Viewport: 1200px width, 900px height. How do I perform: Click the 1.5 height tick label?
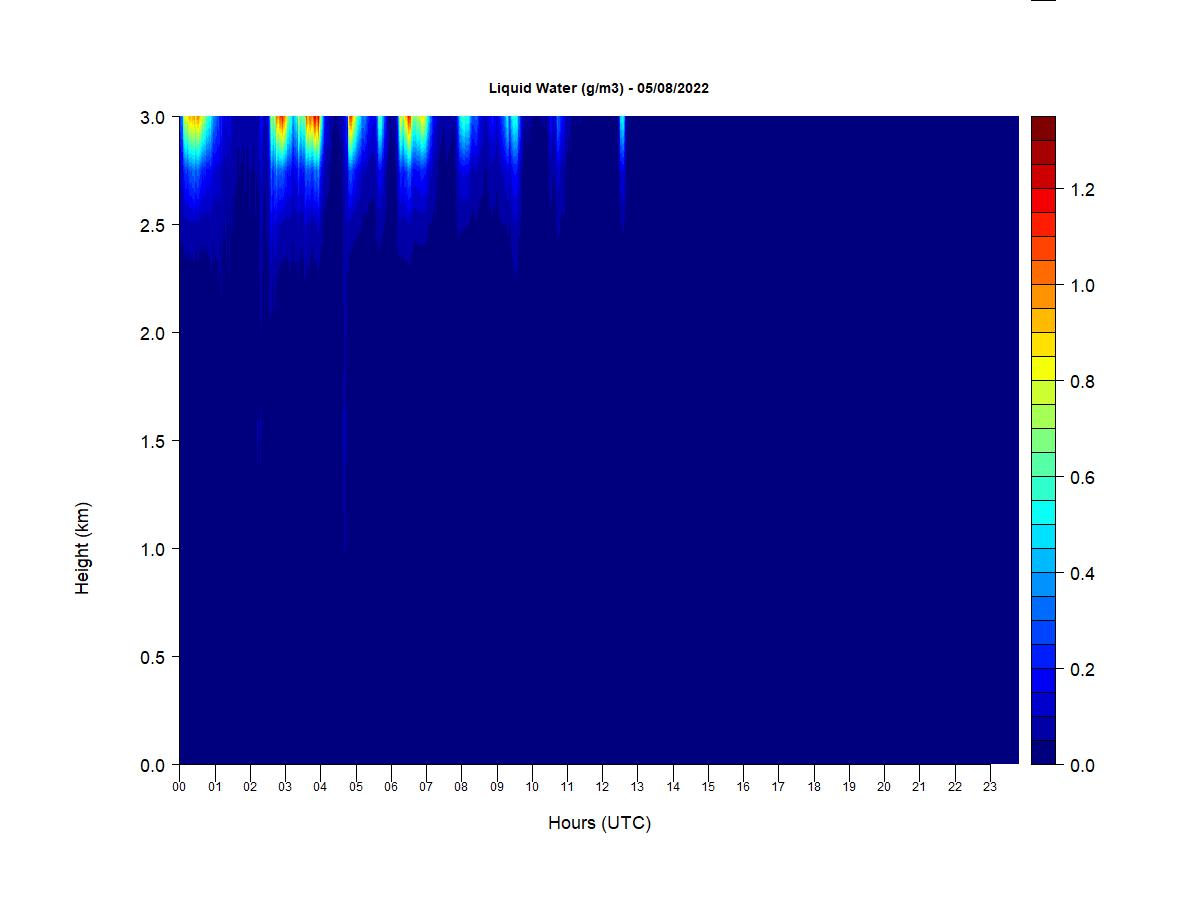tap(153, 441)
